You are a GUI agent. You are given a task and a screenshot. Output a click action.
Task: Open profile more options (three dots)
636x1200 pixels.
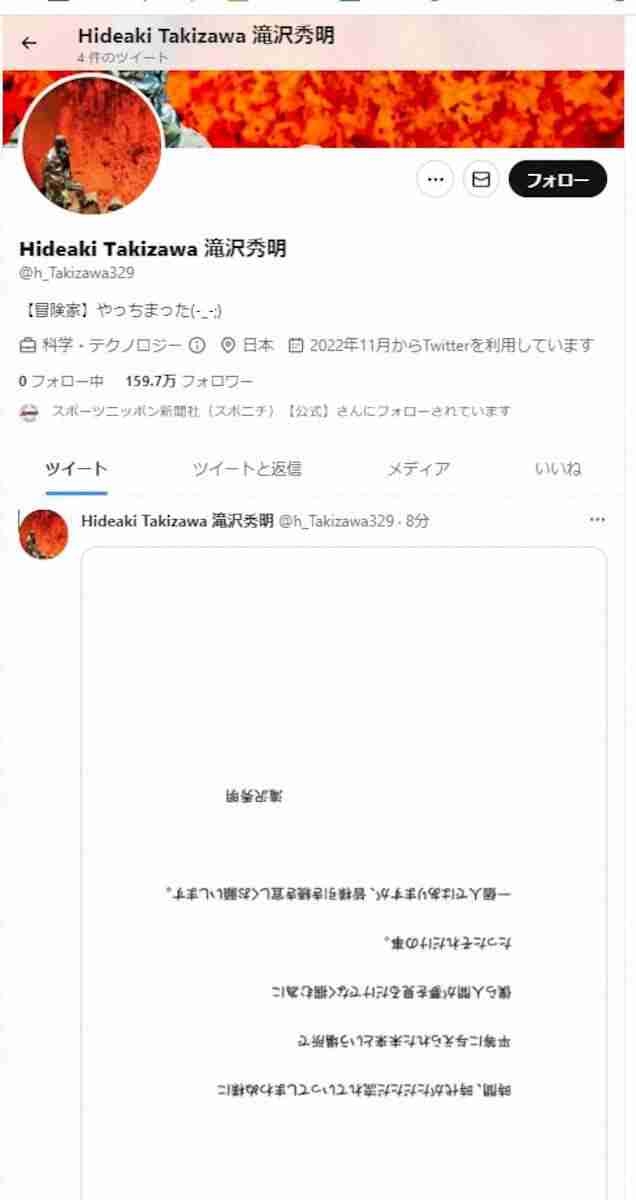click(435, 179)
